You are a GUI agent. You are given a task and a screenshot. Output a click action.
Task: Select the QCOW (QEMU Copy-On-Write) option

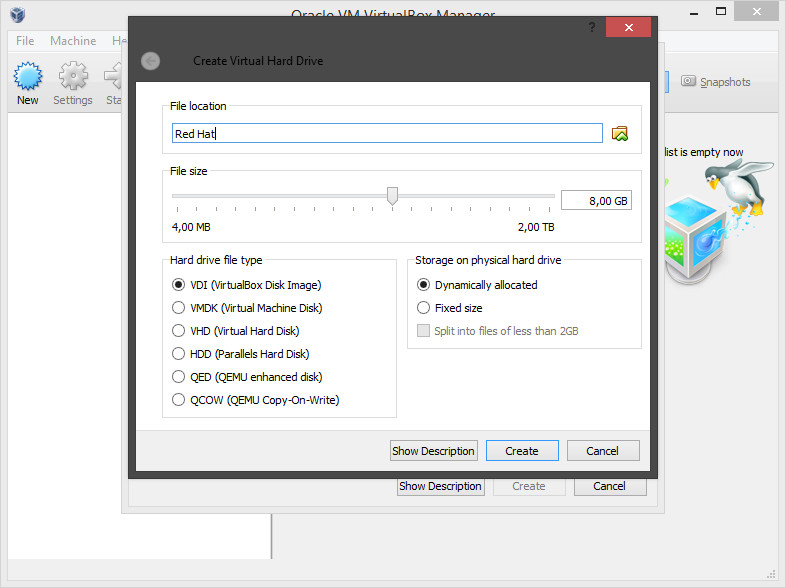[x=256, y=400]
